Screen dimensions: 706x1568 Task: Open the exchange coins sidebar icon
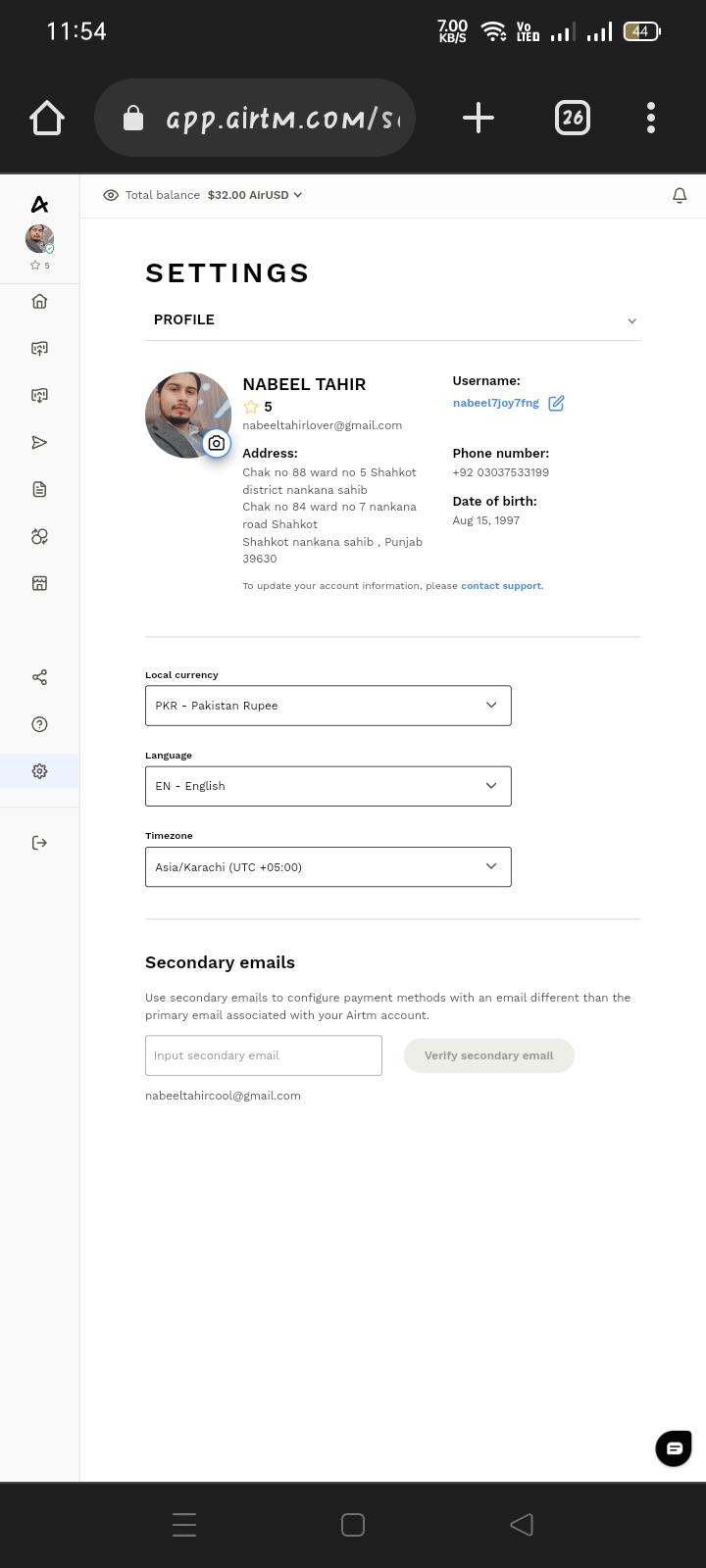pos(39,536)
